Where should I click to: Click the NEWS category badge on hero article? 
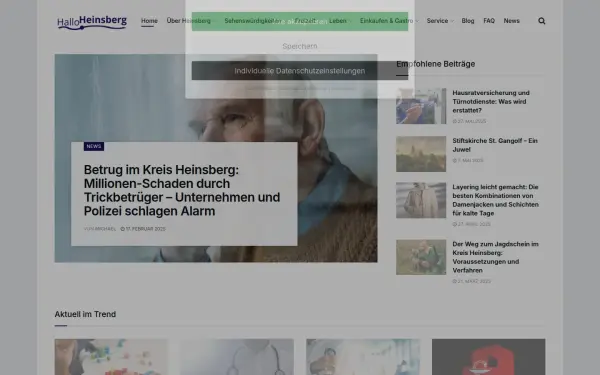point(94,146)
